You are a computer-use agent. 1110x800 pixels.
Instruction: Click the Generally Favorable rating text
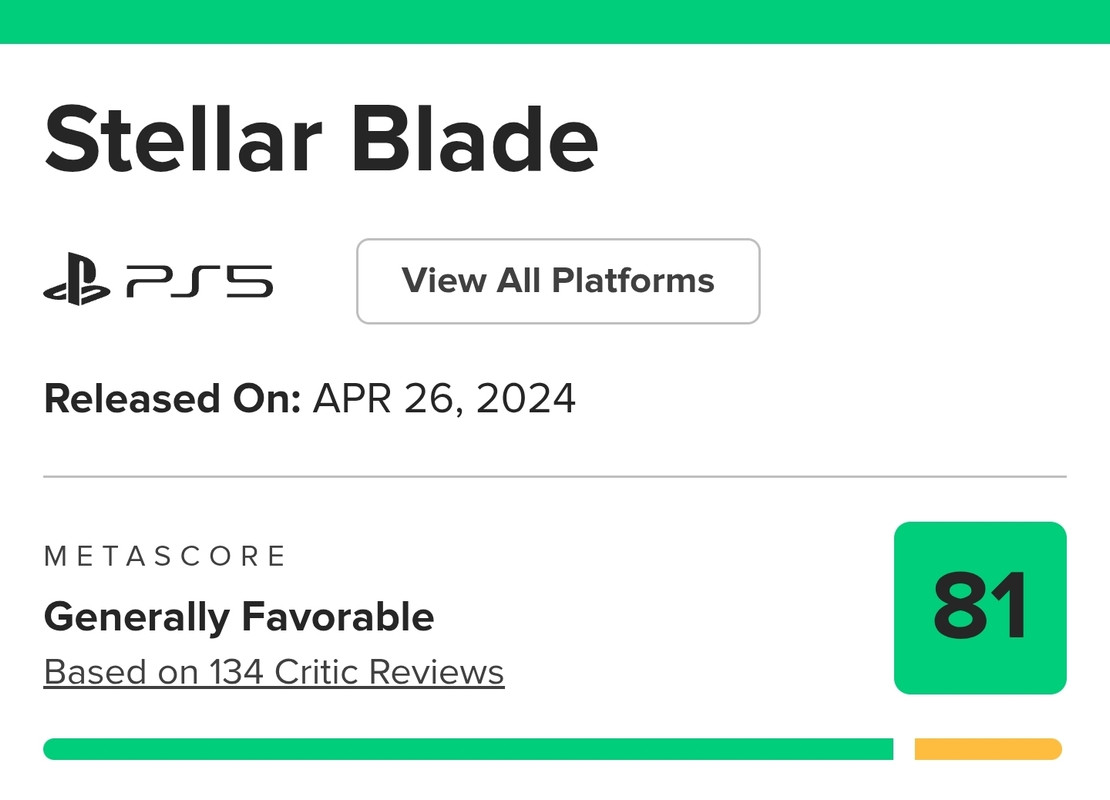coord(239,617)
